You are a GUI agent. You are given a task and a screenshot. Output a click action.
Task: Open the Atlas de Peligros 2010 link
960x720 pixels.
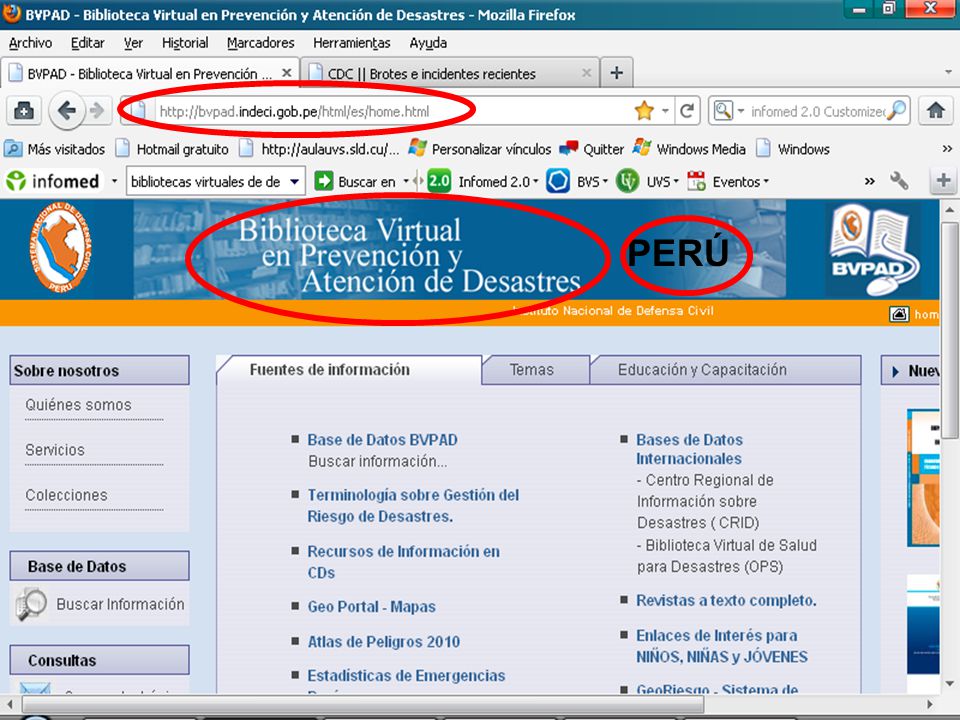383,642
